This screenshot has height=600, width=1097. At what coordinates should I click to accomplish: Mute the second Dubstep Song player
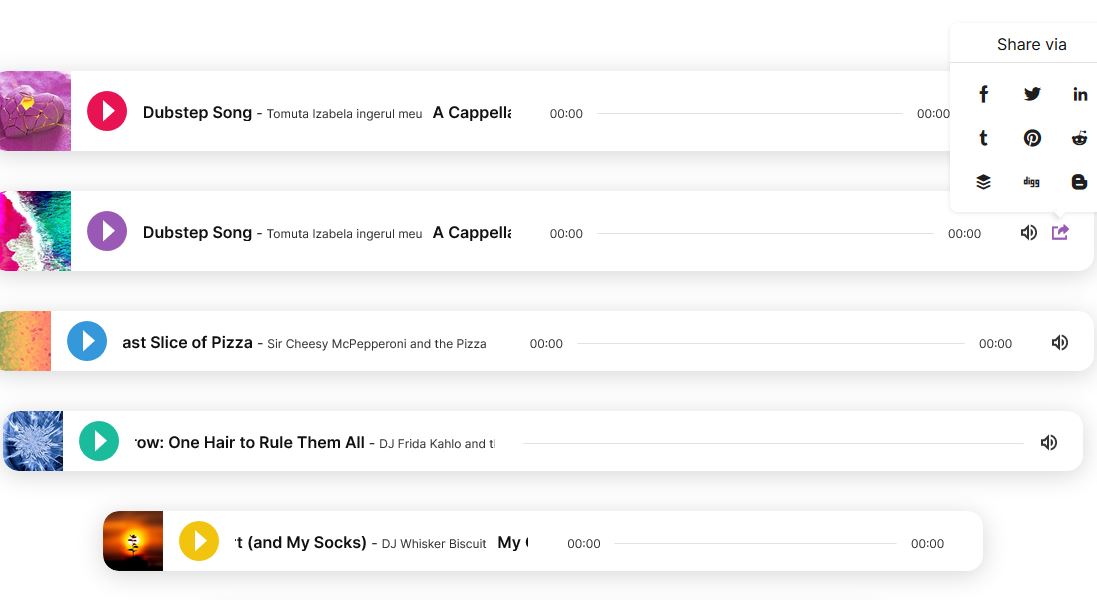(x=1028, y=232)
